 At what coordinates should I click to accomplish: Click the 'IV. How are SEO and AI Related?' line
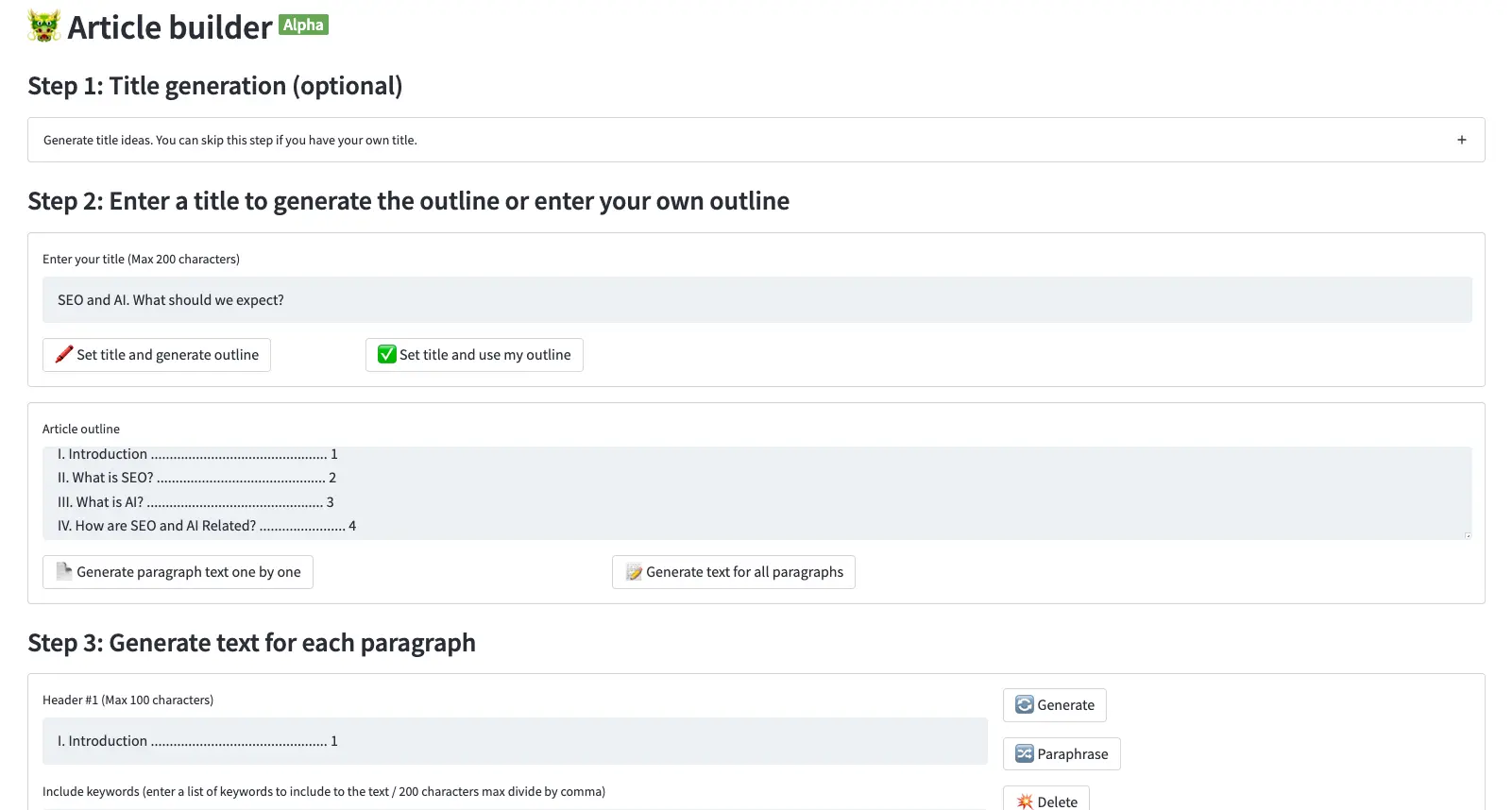coord(206,526)
